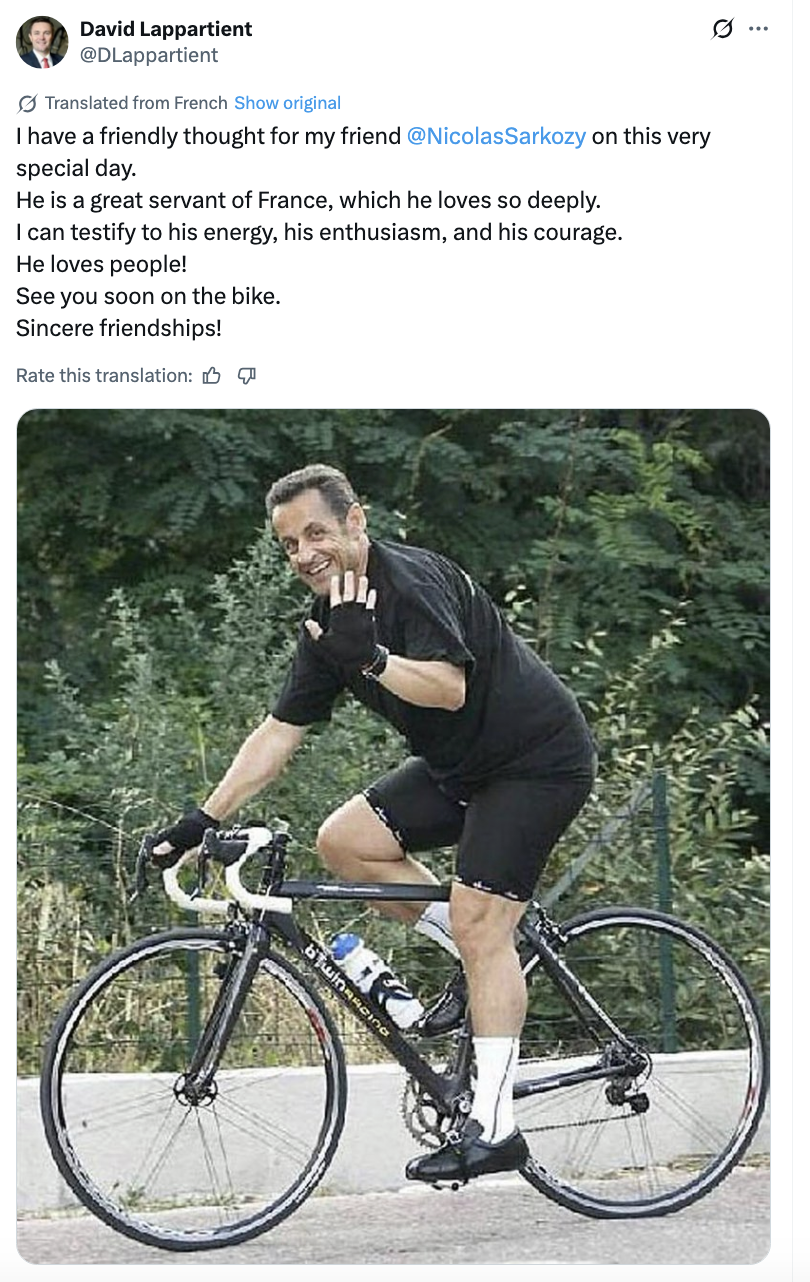Click the "Rate this translation:" label
This screenshot has width=810, height=1282.
point(104,376)
